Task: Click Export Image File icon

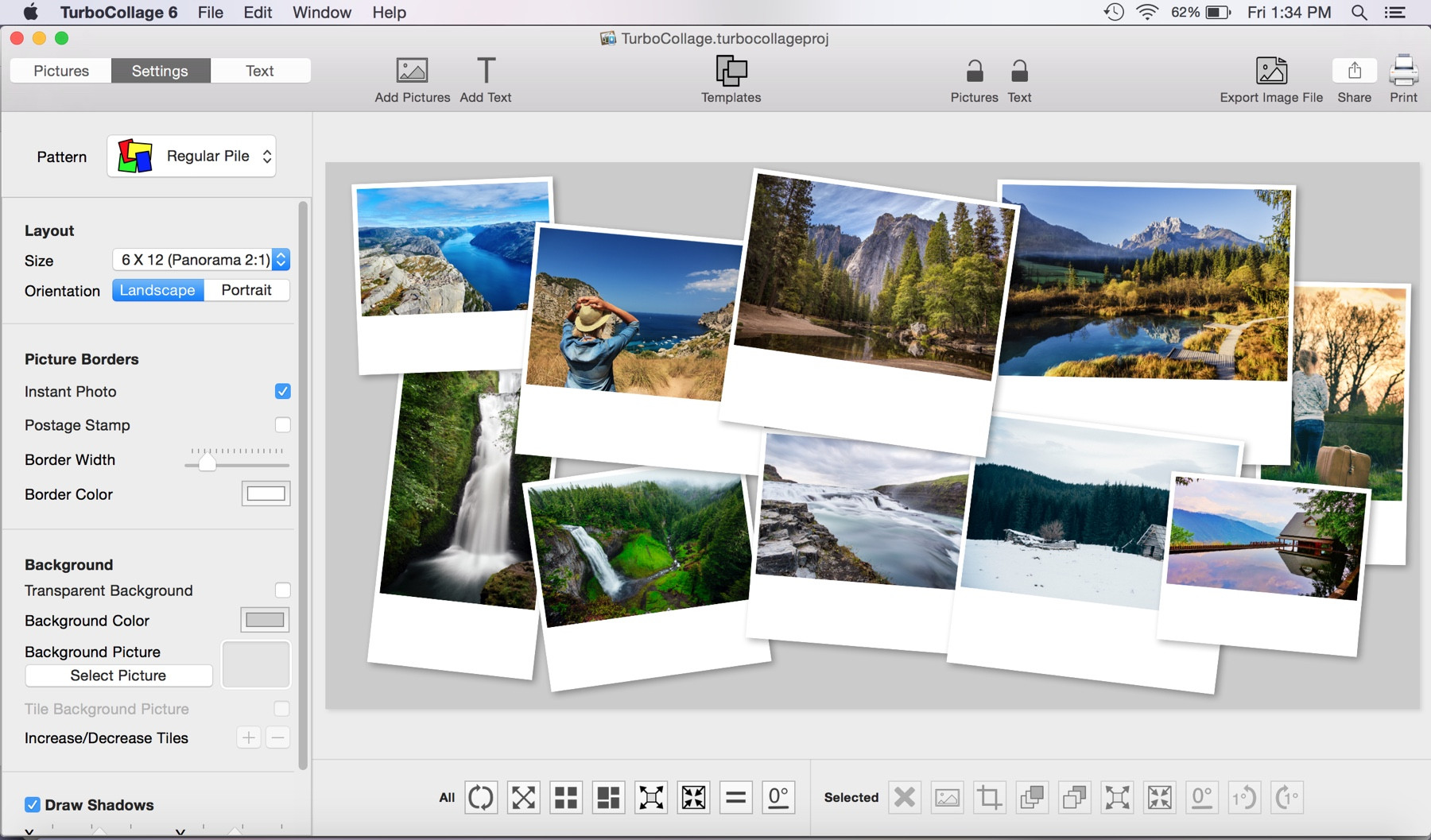Action: pyautogui.click(x=1271, y=71)
